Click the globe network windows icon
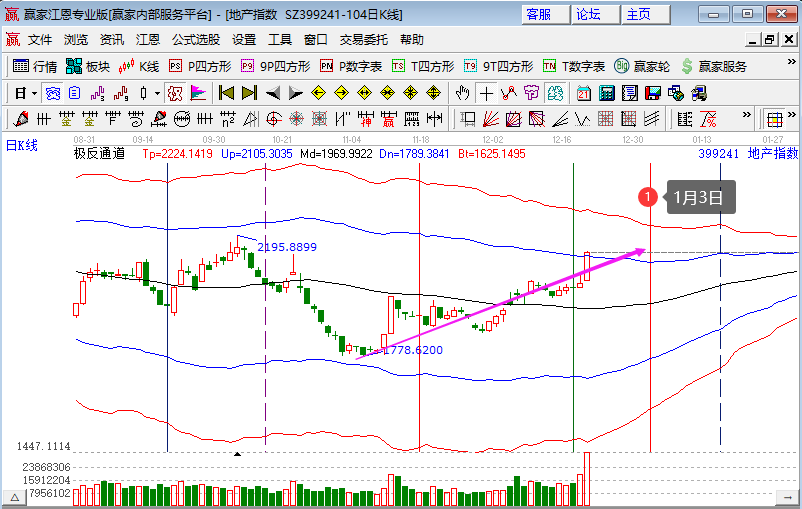Image resolution: width=802 pixels, height=509 pixels. pos(676,93)
